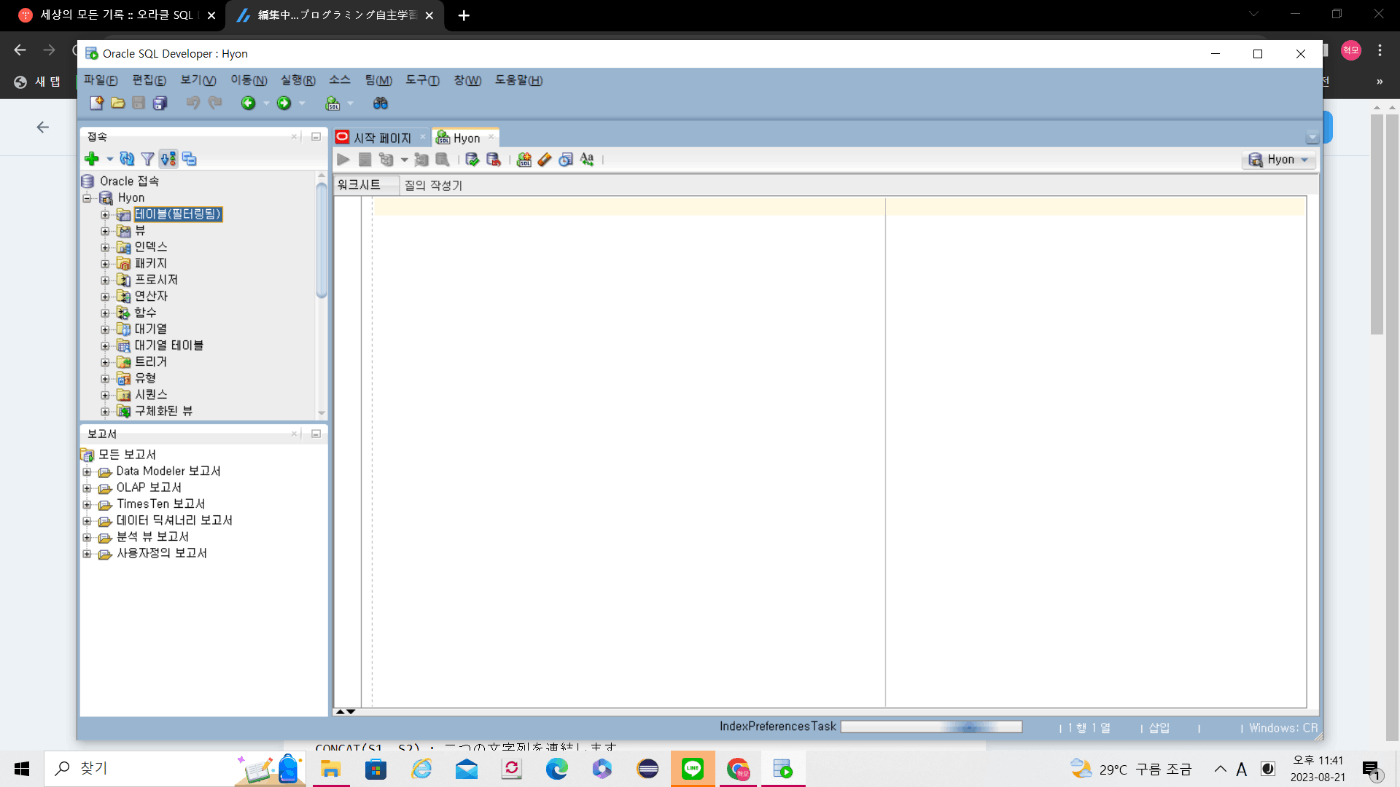Click the Rollback icon in worksheet toolbar
The image size is (1400, 787).
click(x=493, y=159)
